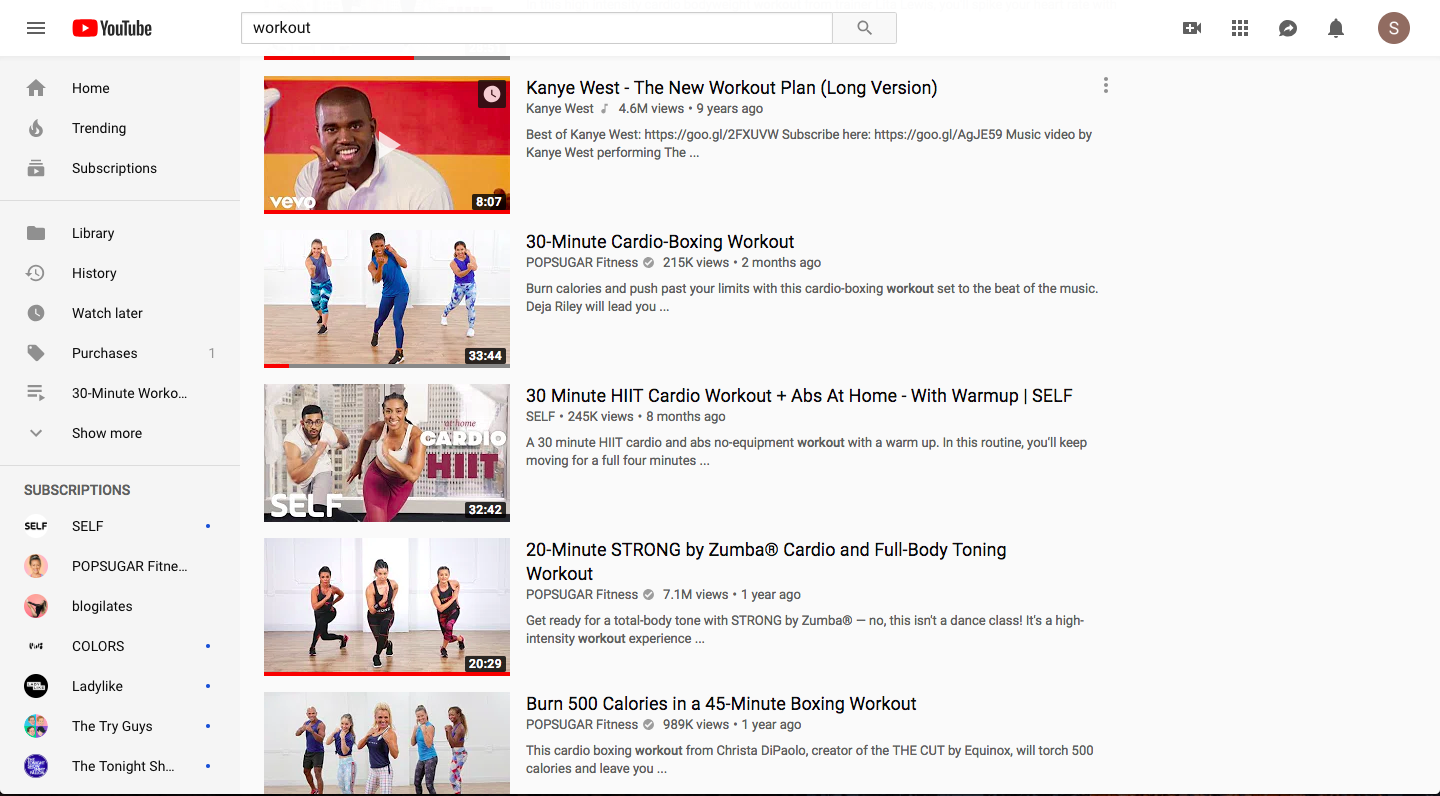
Task: Click the Home house icon
Action: click(x=36, y=88)
